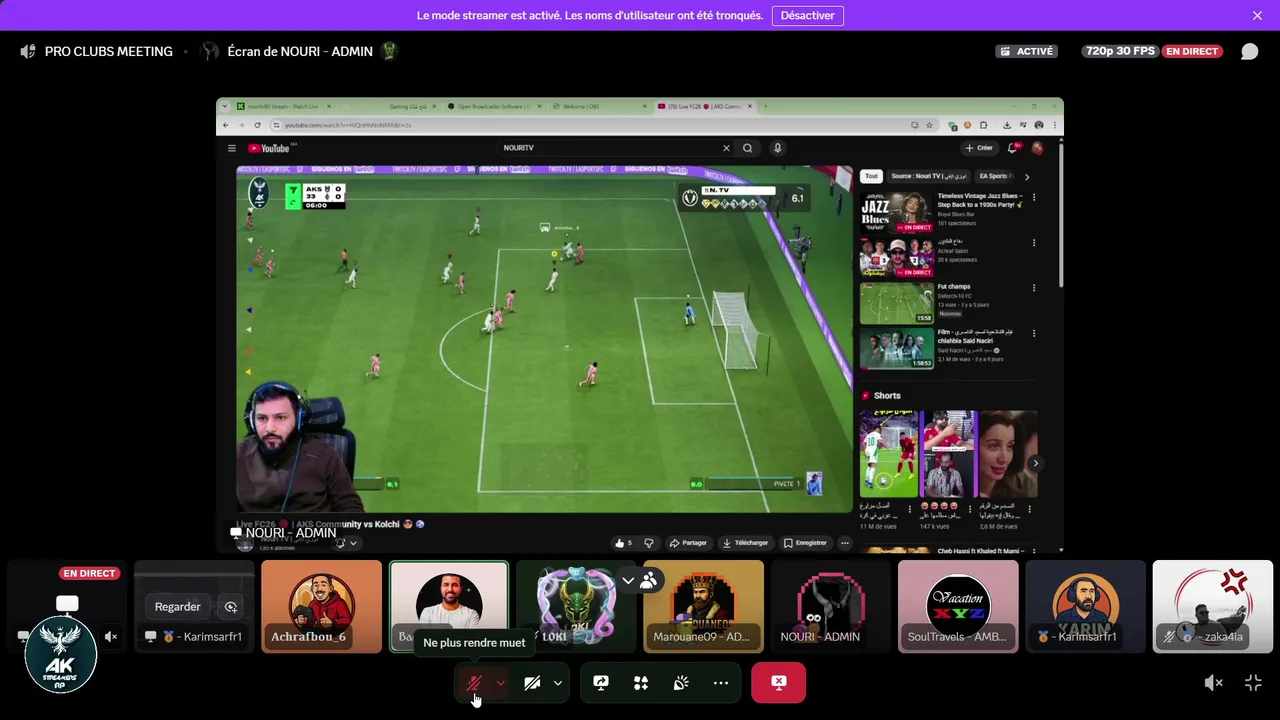Select the Tout filter chip
The height and width of the screenshot is (720, 1280).
(x=871, y=176)
